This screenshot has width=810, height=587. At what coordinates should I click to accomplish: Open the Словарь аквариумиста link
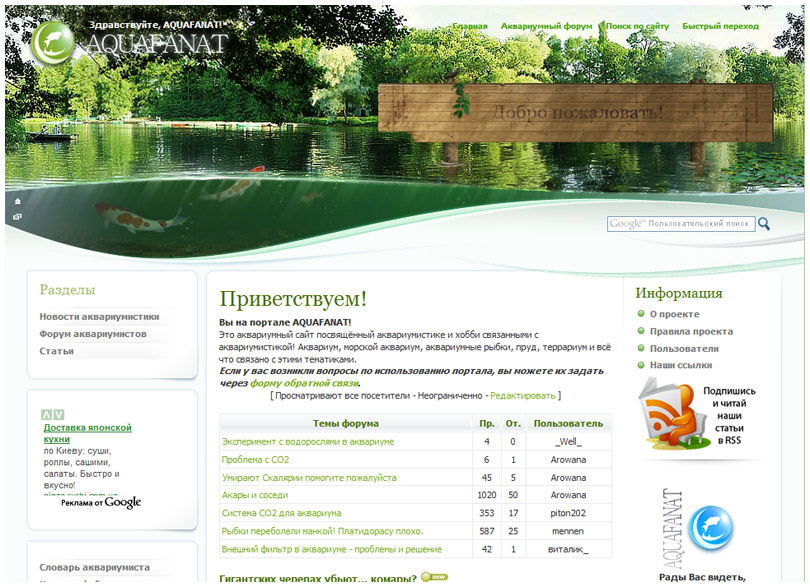click(95, 567)
